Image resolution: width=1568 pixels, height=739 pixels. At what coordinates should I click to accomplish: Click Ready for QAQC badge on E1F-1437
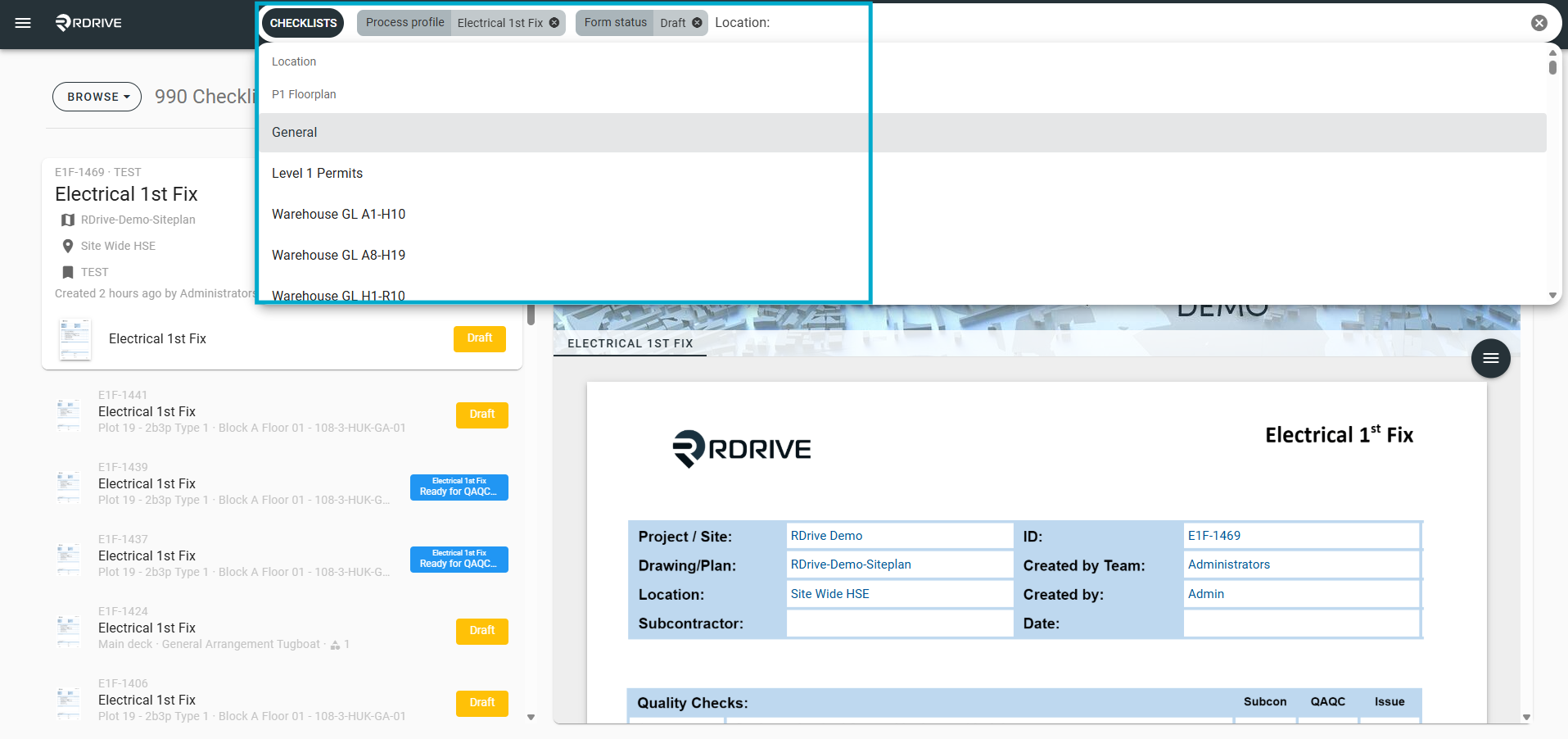(x=459, y=559)
